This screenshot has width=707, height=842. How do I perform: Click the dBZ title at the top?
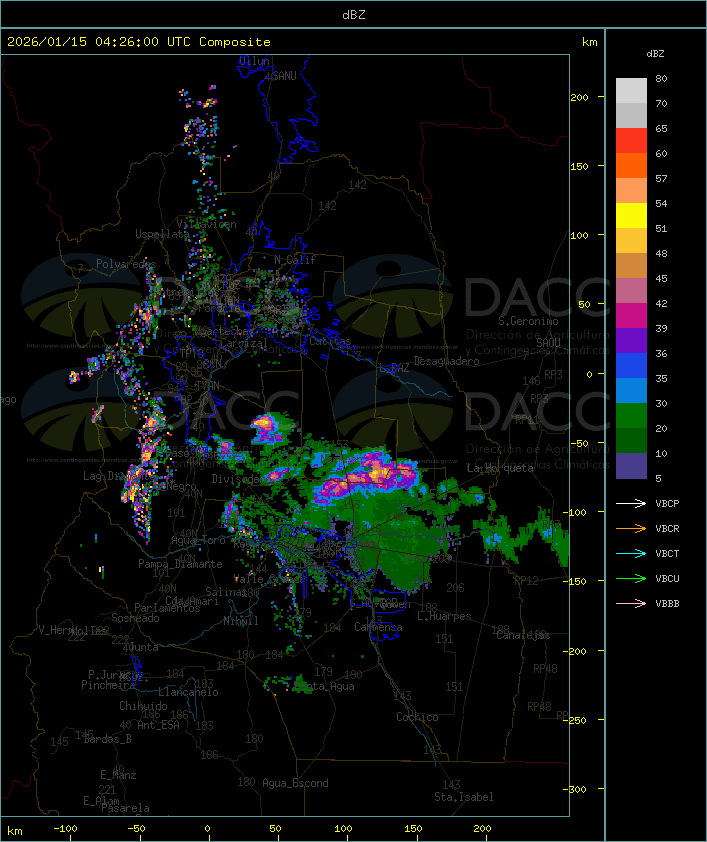[354, 15]
